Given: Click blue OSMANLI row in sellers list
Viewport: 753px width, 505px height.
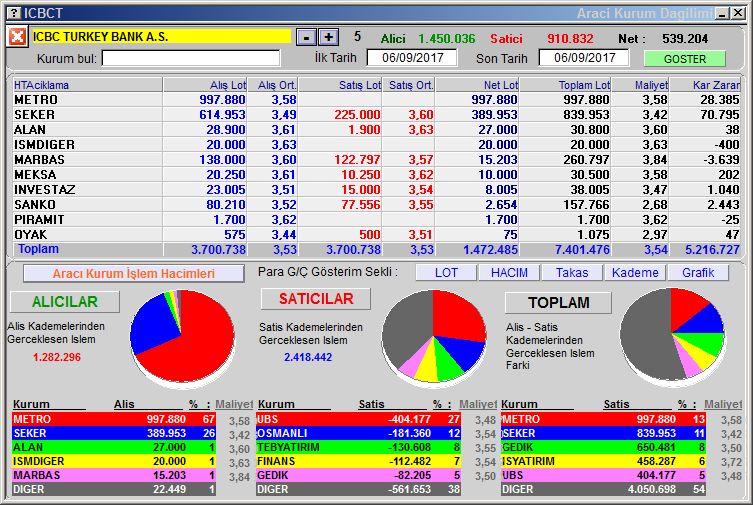Looking at the screenshot, I should pos(358,433).
